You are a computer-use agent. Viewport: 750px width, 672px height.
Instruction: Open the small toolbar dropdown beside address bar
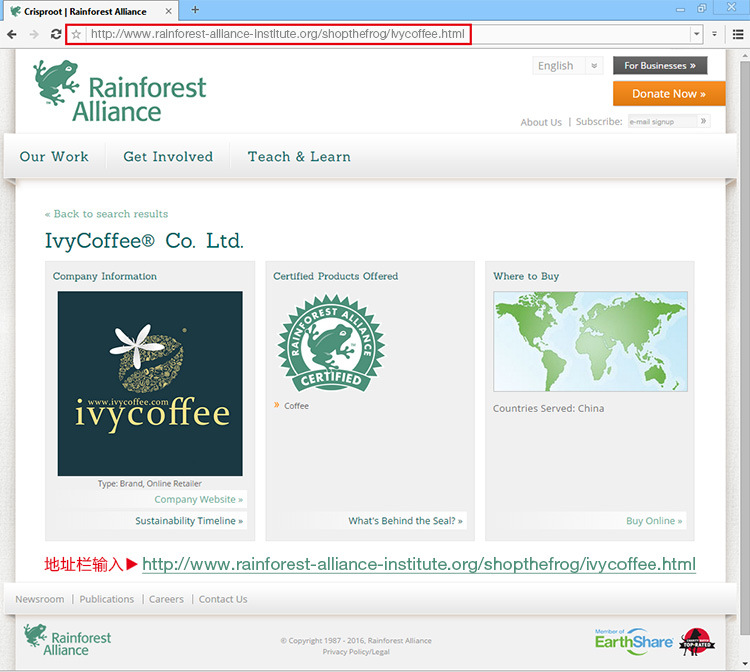(x=714, y=34)
